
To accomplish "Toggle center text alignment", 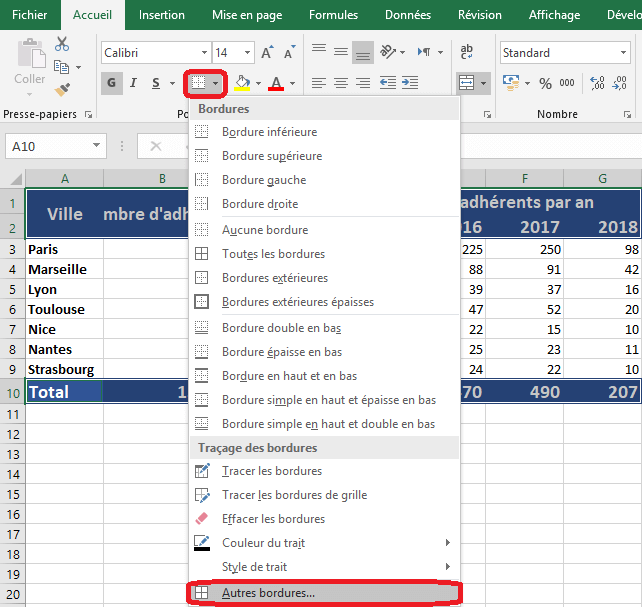I will coord(340,84).
